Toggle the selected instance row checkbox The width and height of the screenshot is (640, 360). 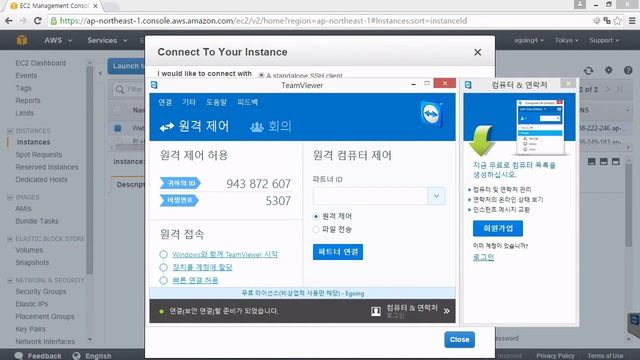click(x=118, y=128)
